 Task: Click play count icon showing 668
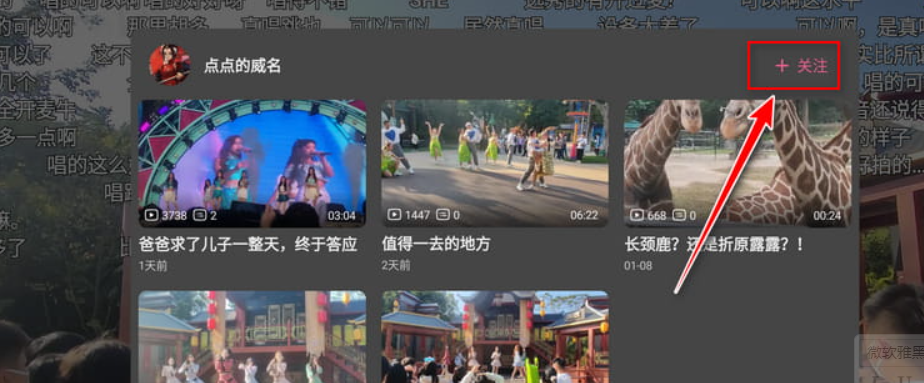tap(637, 216)
